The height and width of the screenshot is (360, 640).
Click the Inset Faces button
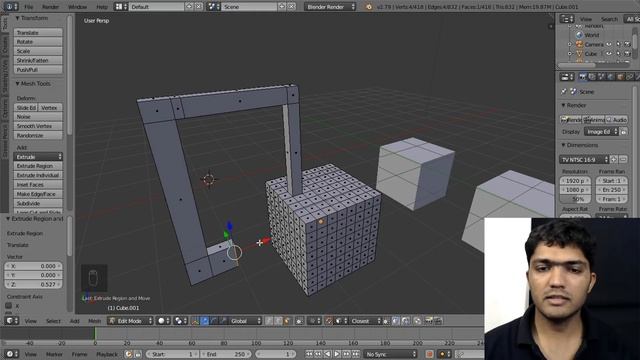38,184
